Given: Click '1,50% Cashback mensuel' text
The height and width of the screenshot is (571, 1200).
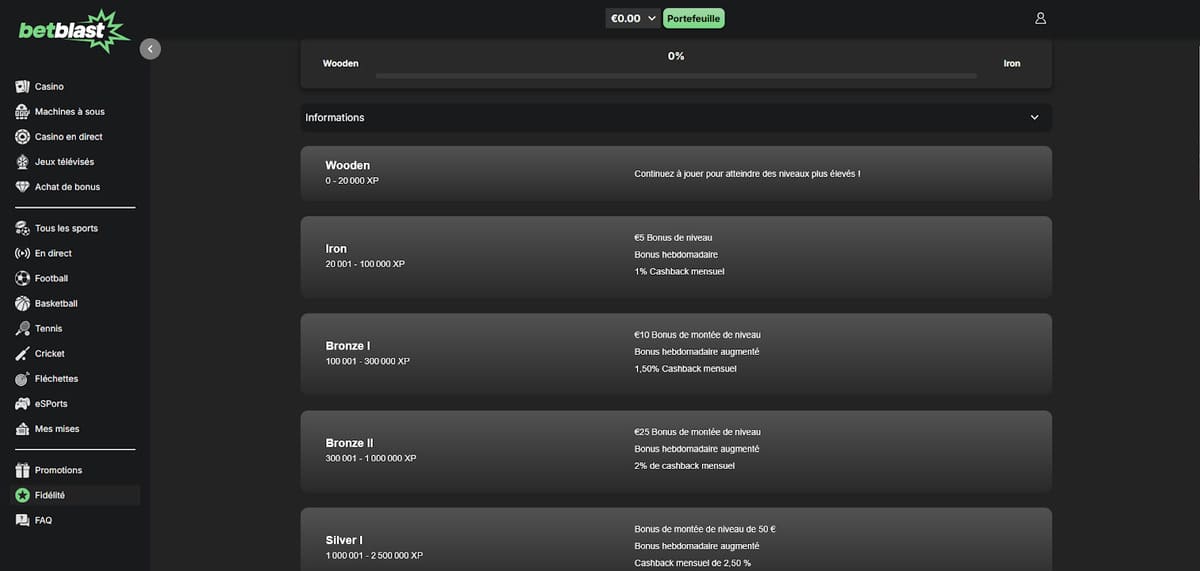Looking at the screenshot, I should (x=685, y=369).
